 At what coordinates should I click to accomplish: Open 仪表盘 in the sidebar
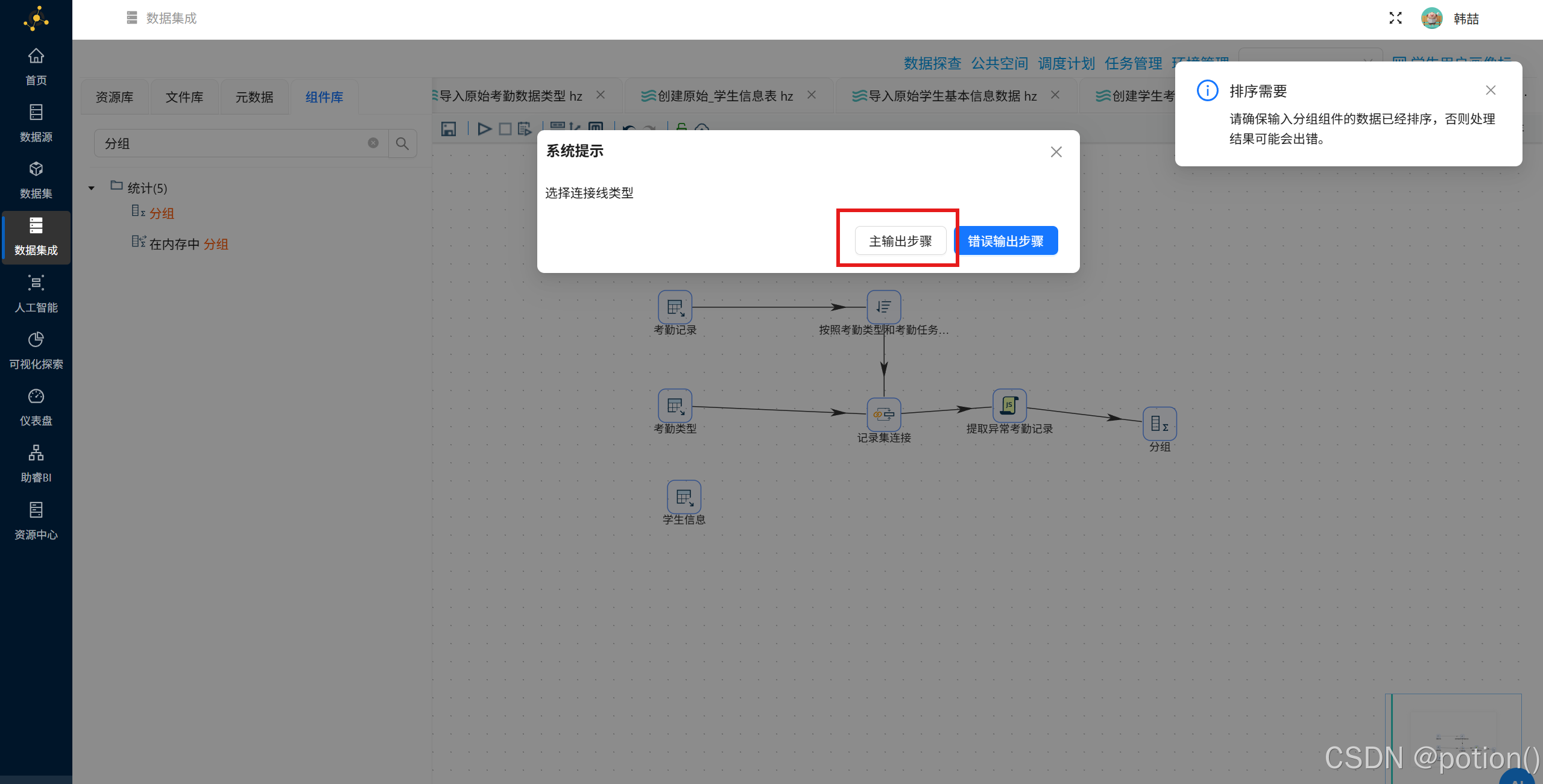click(x=36, y=407)
